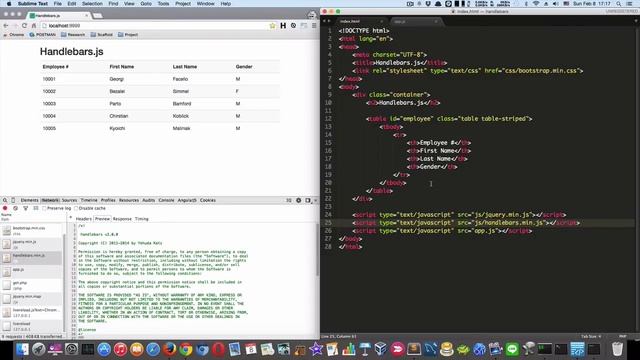Click the Tab Size selector in status bar
The width and height of the screenshot is (640, 360).
[x=591, y=337]
